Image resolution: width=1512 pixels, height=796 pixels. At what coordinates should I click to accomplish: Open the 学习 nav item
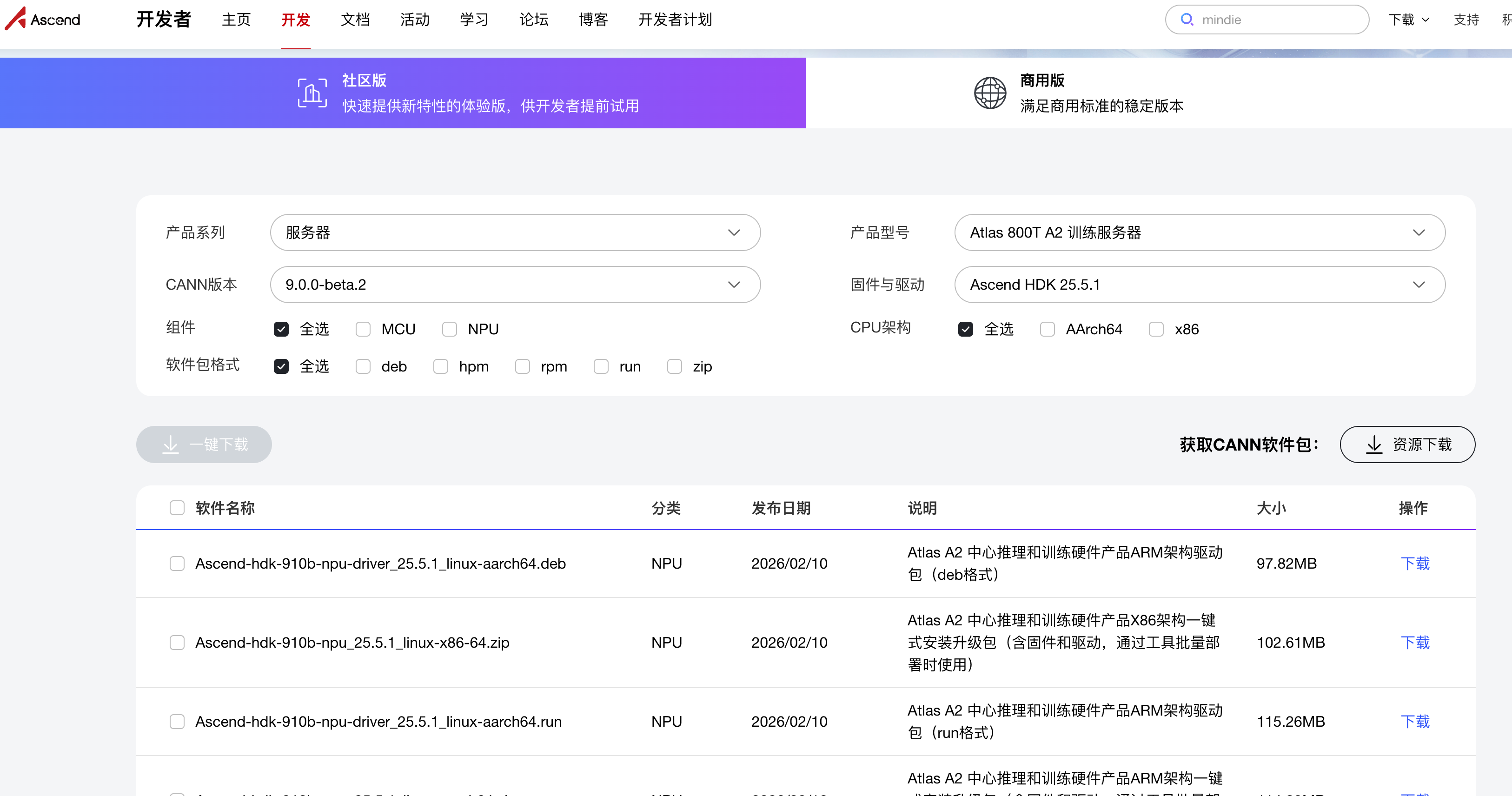click(474, 20)
